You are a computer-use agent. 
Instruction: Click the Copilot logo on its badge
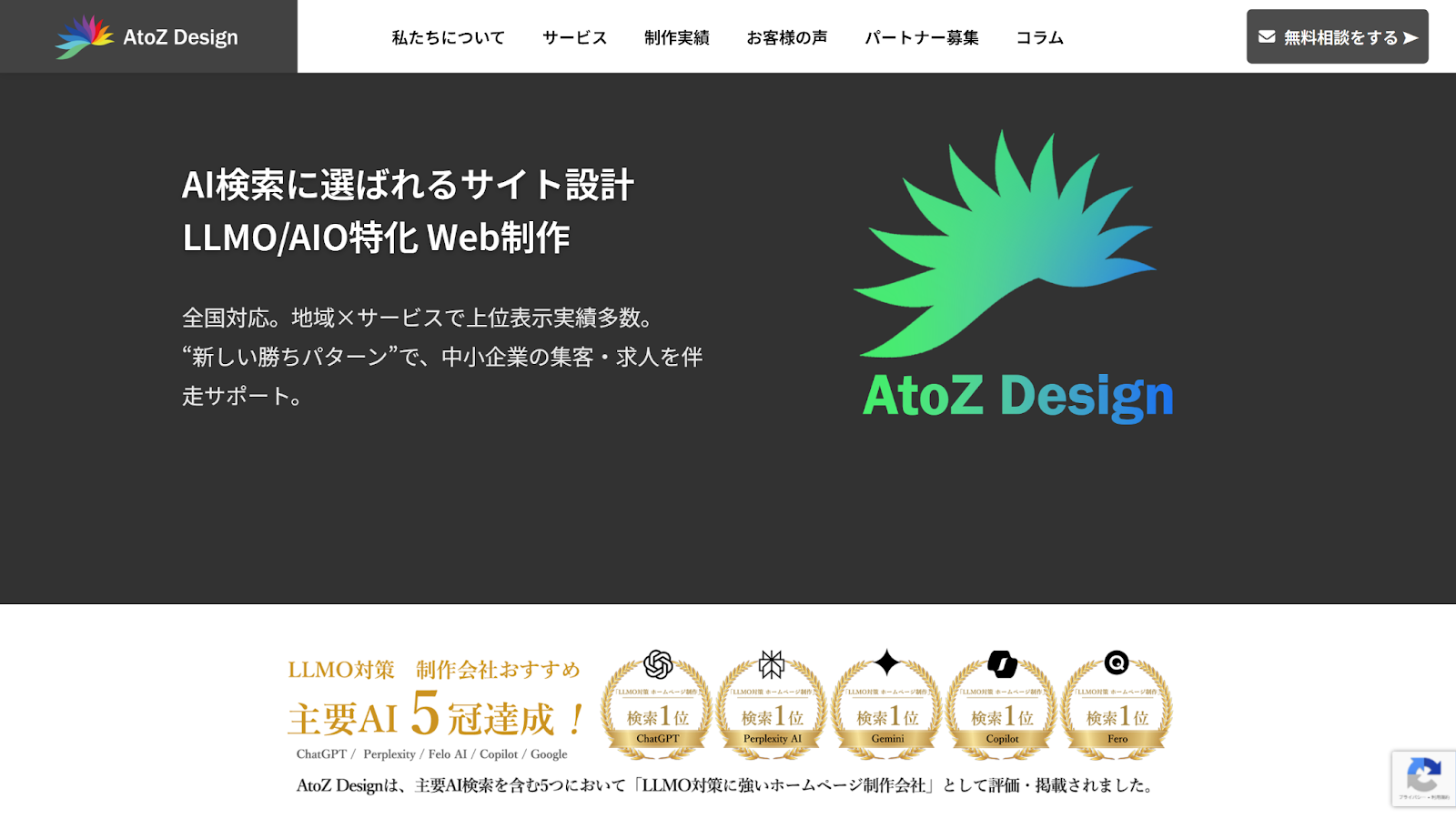(x=1002, y=662)
